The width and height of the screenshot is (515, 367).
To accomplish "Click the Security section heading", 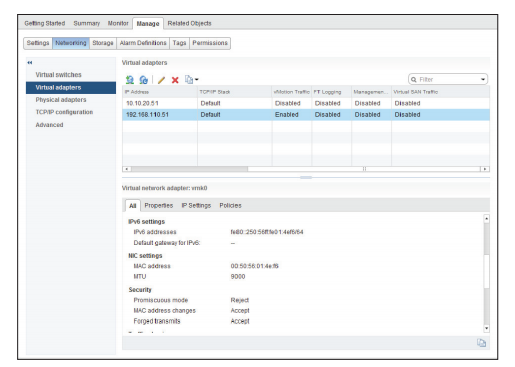I will point(140,290).
